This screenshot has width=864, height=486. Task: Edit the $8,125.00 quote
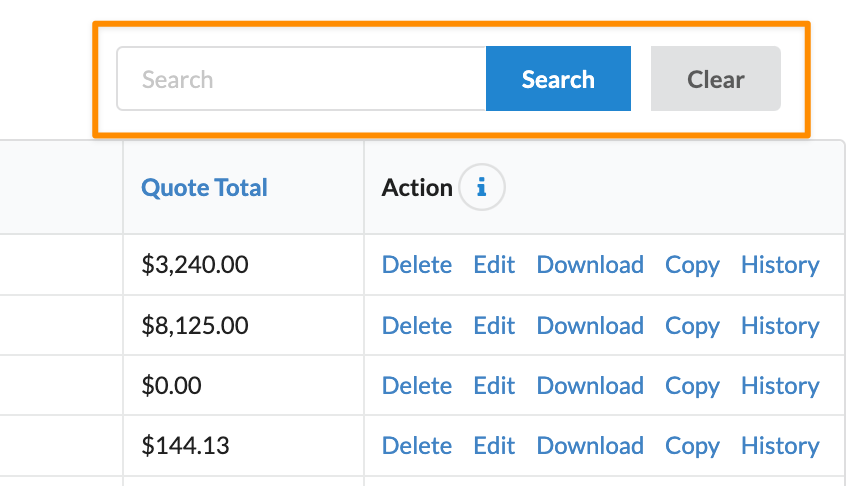click(x=494, y=326)
